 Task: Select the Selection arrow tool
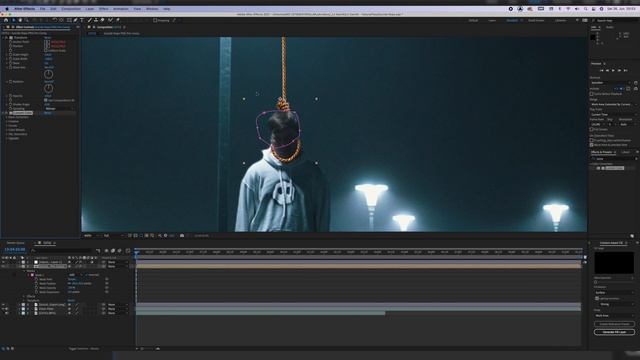click(13, 20)
